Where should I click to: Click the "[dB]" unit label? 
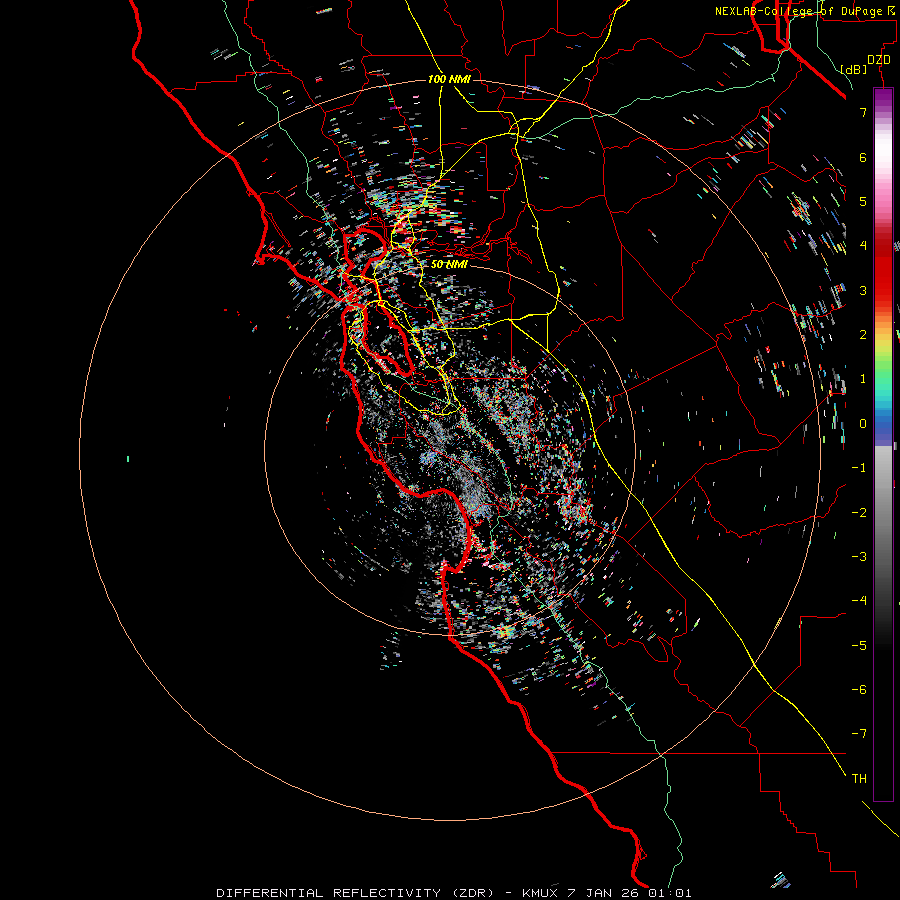click(853, 69)
